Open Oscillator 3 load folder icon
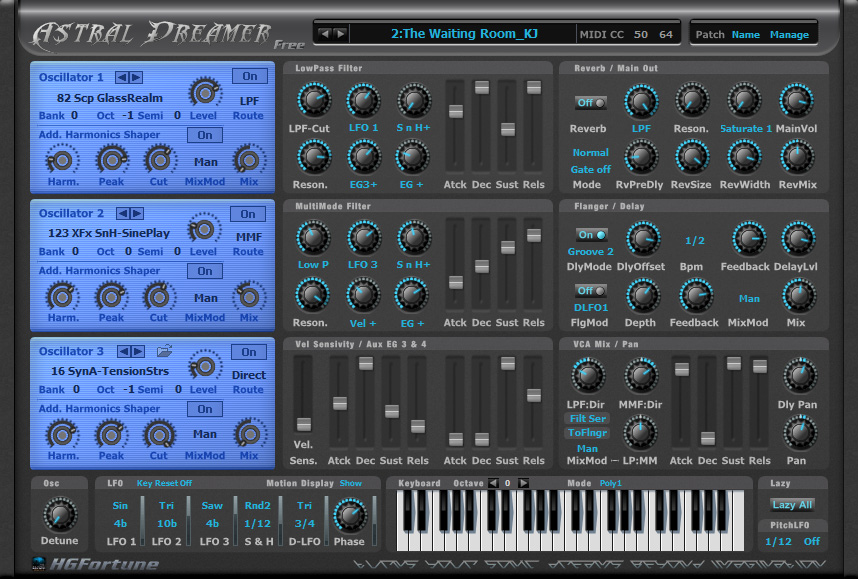The width and height of the screenshot is (858, 579). click(164, 351)
